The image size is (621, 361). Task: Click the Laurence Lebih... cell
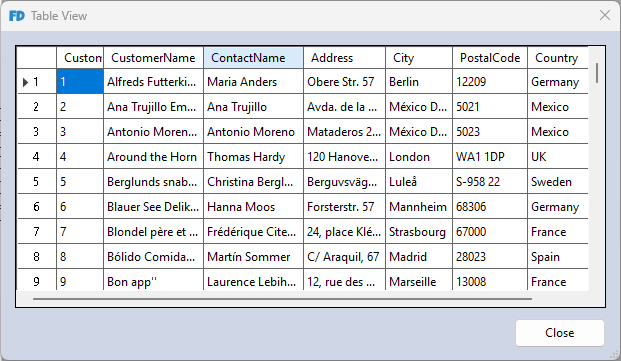click(x=253, y=281)
